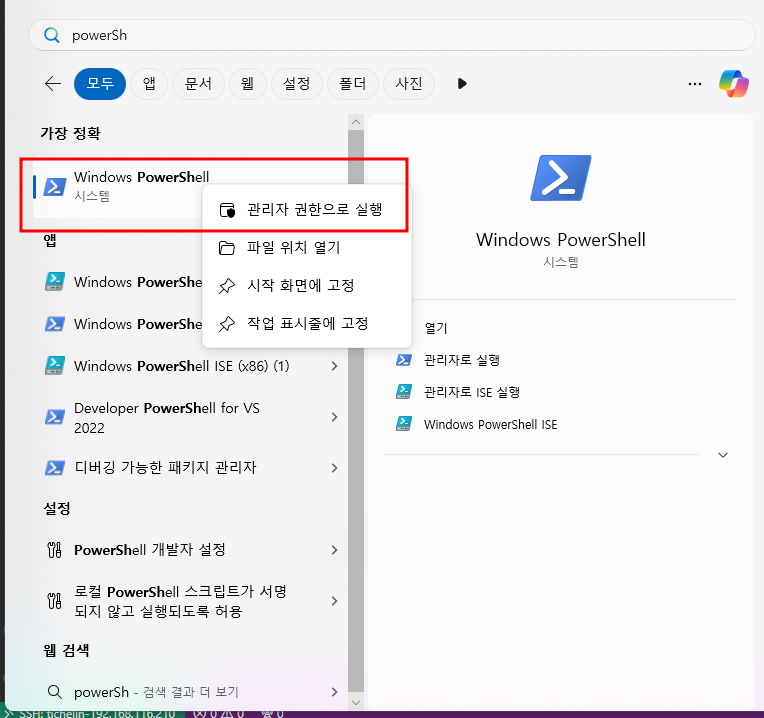Choose 시작 화면에 고정 from context menu
Viewport: 764px width, 718px height.
pos(307,285)
